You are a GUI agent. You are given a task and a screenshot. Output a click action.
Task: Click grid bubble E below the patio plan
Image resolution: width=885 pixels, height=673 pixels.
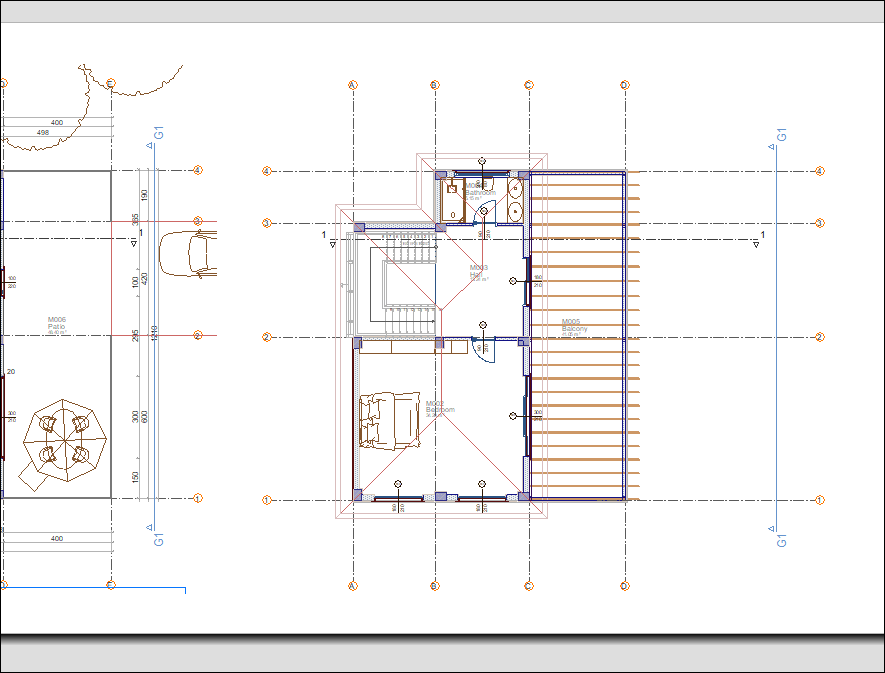[x=111, y=585]
